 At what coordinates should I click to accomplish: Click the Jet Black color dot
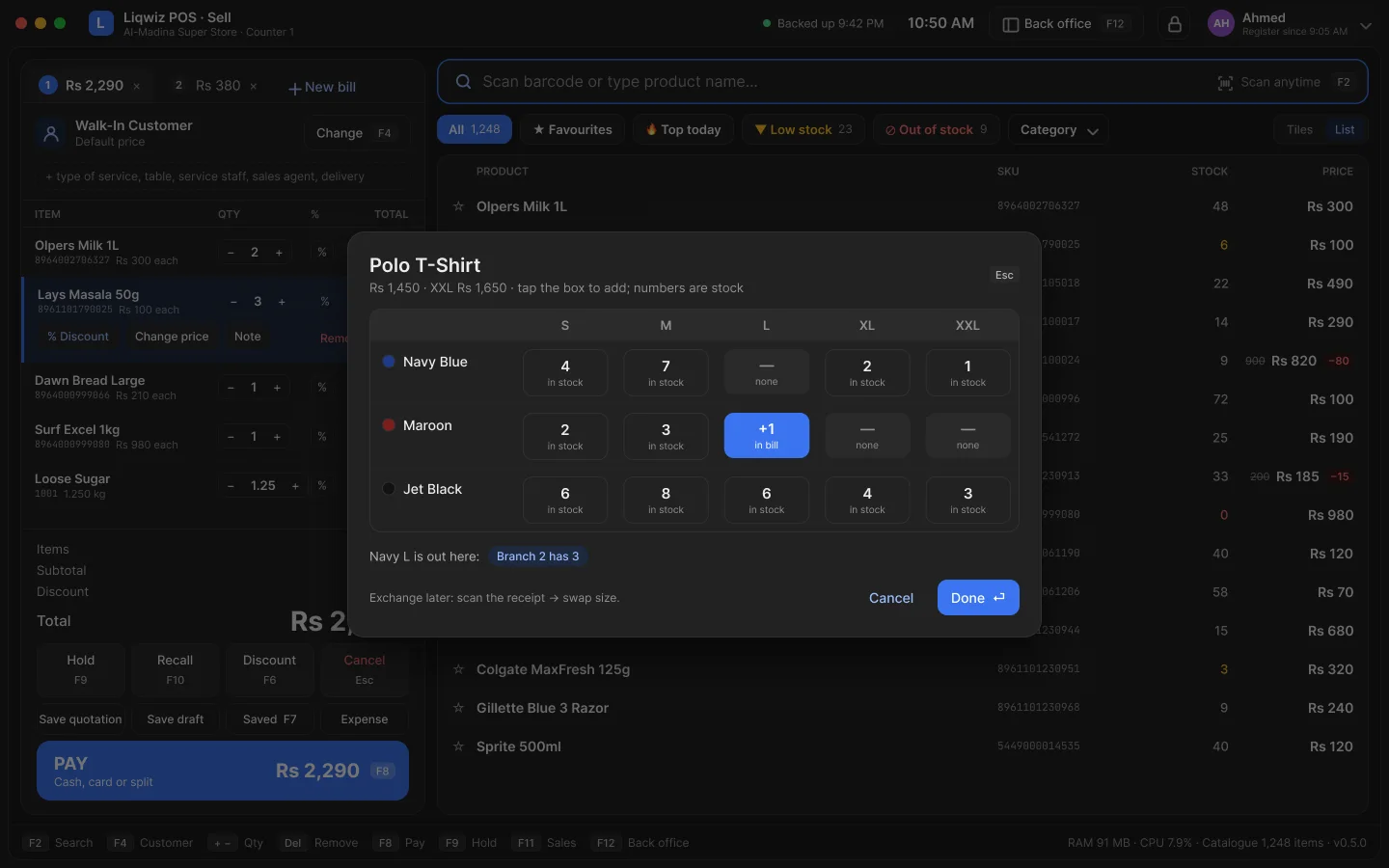[389, 489]
